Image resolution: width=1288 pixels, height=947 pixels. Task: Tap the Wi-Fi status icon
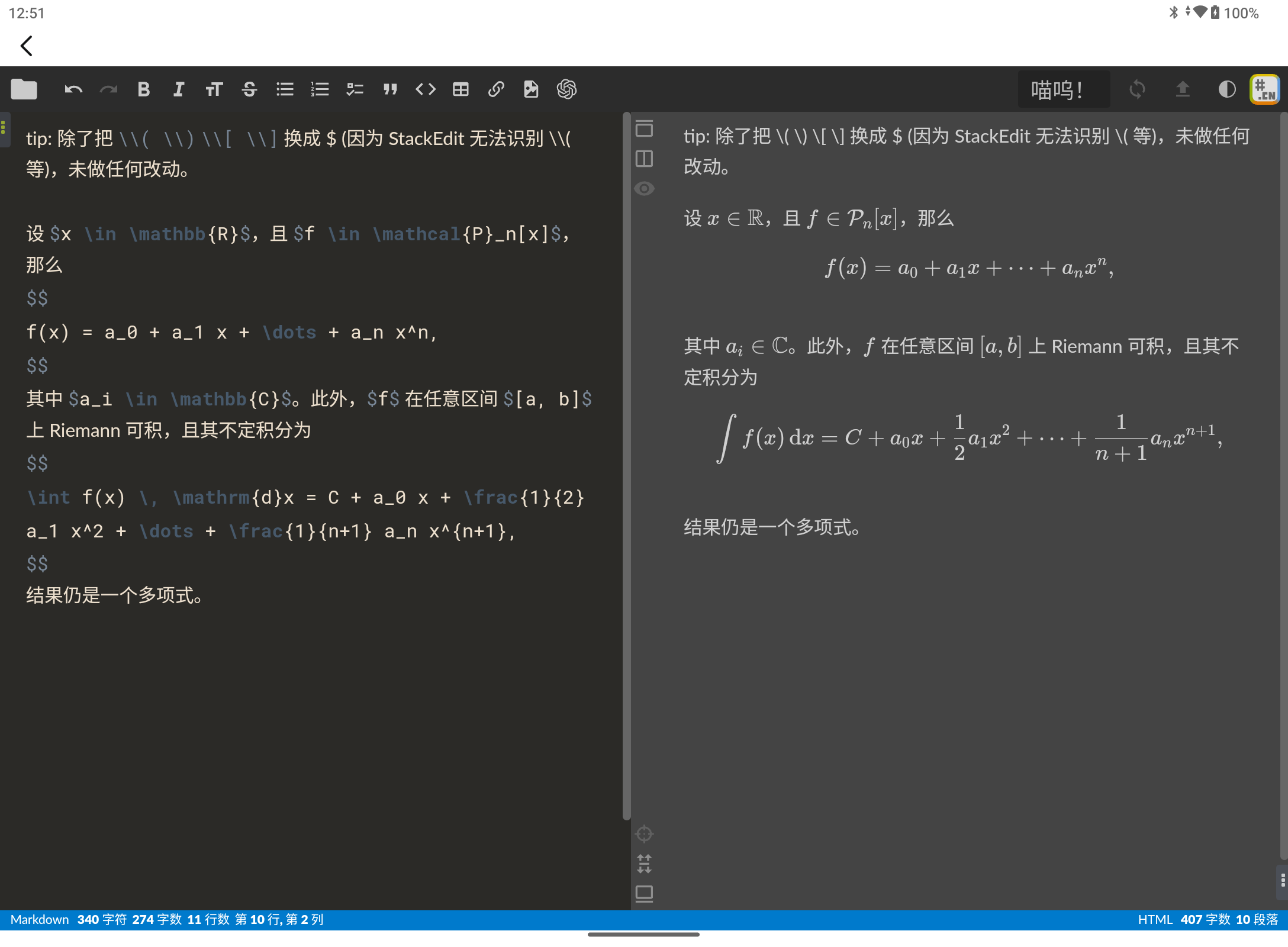coord(1200,12)
